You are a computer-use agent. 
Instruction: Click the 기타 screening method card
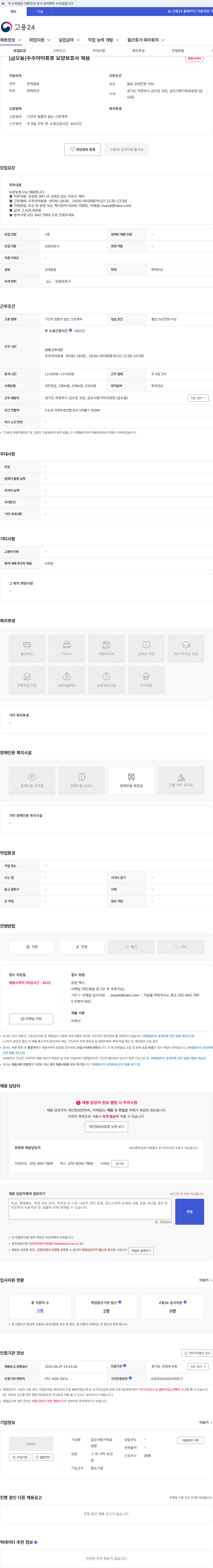click(181, 947)
